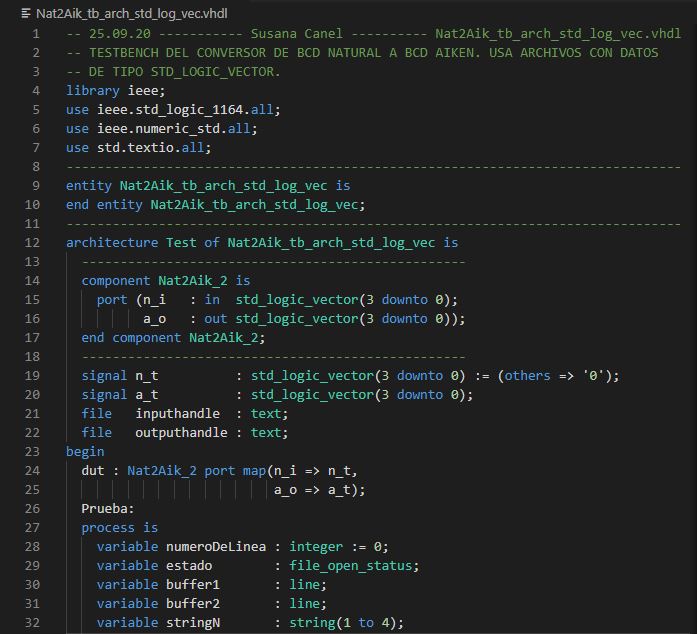Click 'Test' architecture name on line 12

pos(188,242)
